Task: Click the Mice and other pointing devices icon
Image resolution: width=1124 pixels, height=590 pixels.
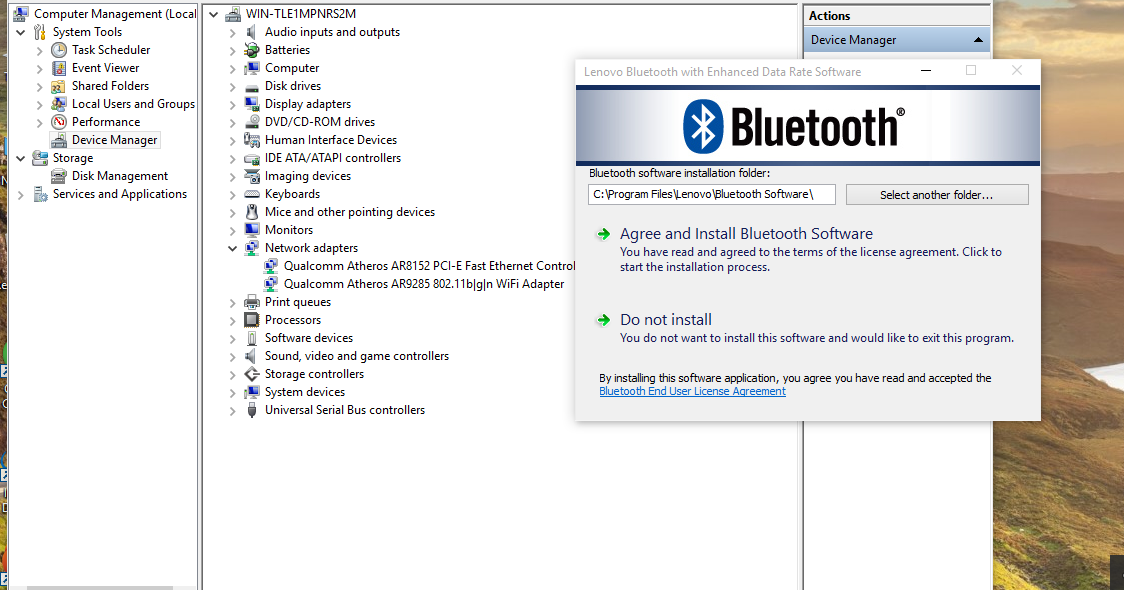Action: [251, 212]
